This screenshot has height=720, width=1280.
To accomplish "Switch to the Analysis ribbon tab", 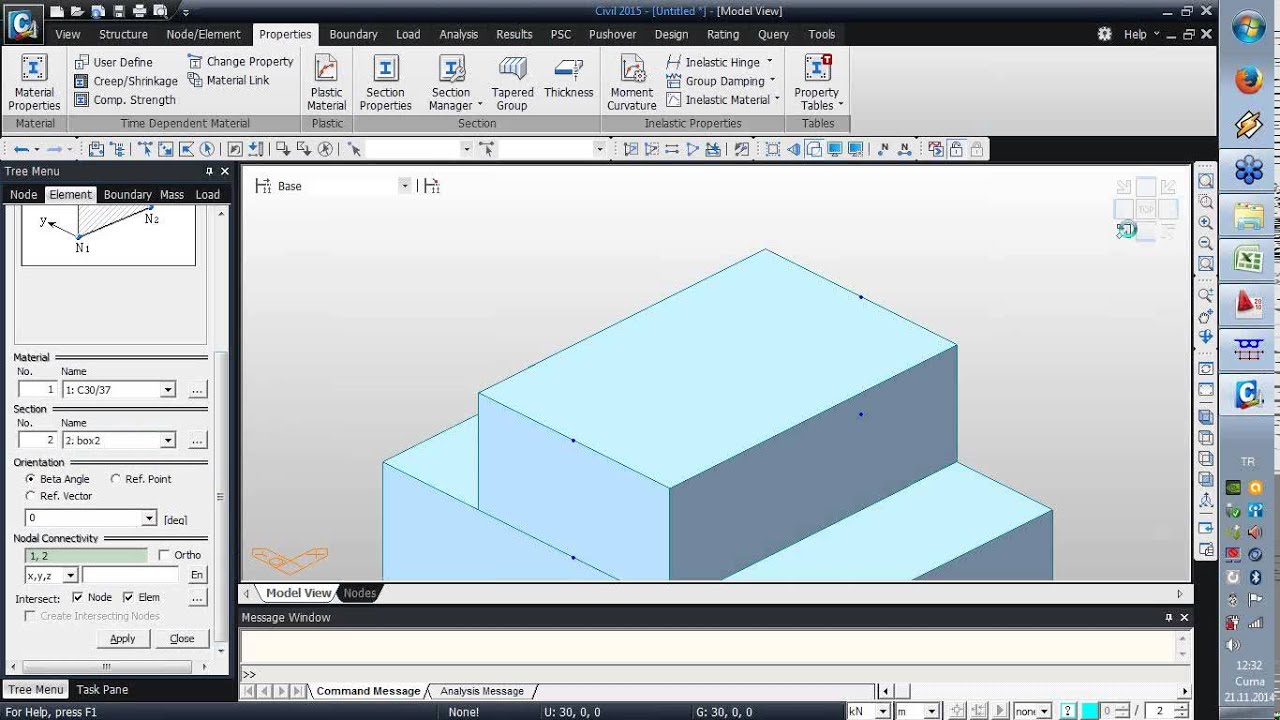I will coord(458,34).
